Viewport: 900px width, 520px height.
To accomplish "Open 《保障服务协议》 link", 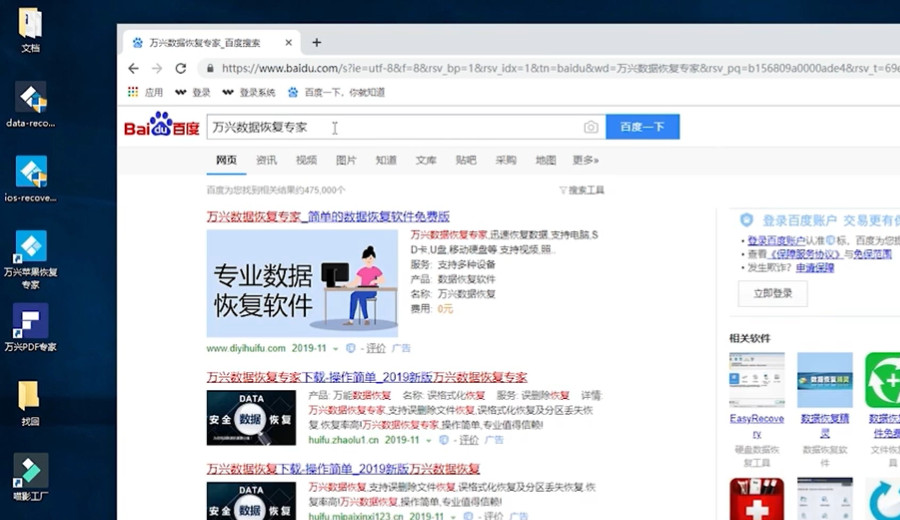I will [x=804, y=254].
